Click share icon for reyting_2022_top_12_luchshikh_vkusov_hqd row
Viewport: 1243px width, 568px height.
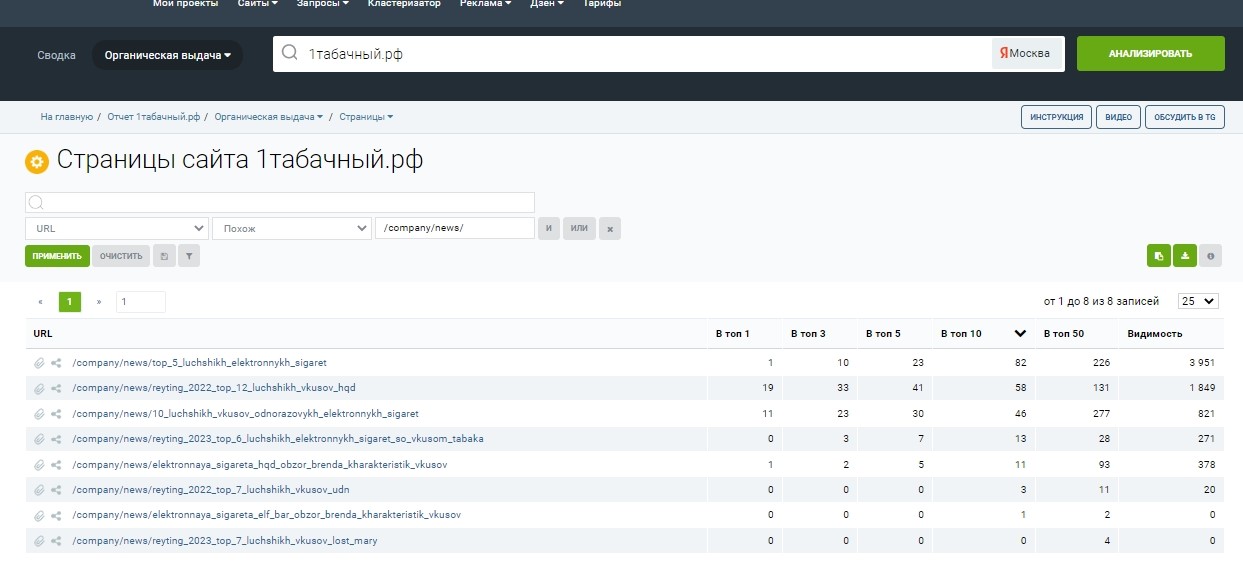57,388
